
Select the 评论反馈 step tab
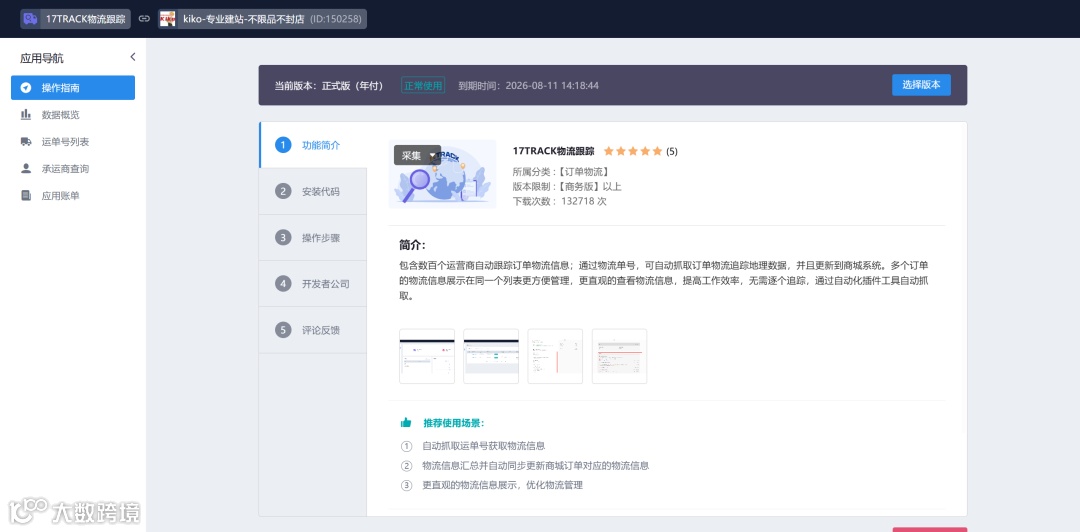click(x=313, y=330)
